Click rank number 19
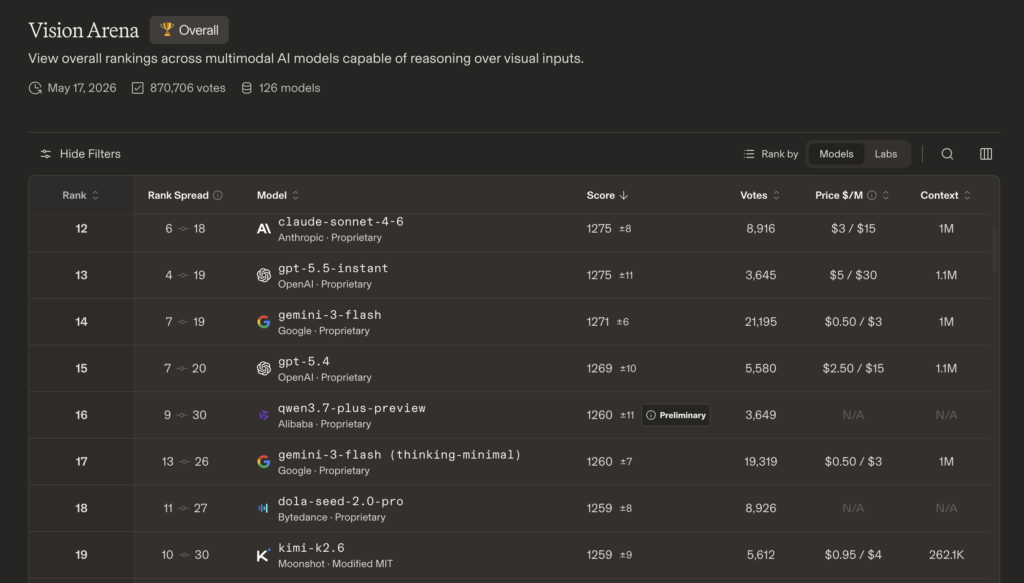 coord(81,555)
